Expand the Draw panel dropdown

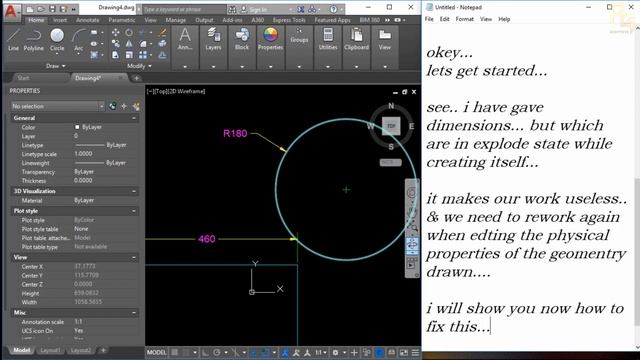coord(56,66)
